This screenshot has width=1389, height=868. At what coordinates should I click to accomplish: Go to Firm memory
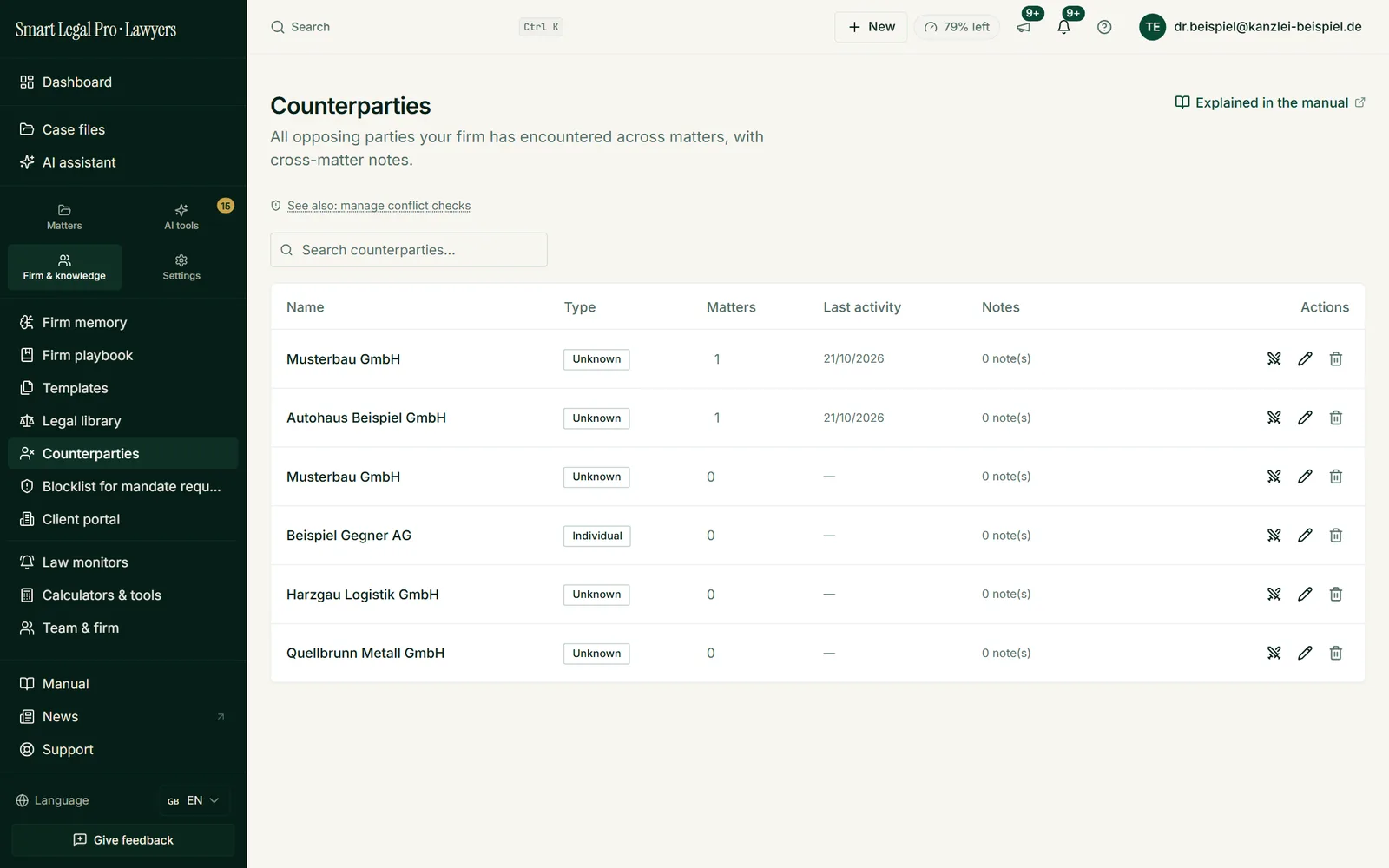coord(123,322)
